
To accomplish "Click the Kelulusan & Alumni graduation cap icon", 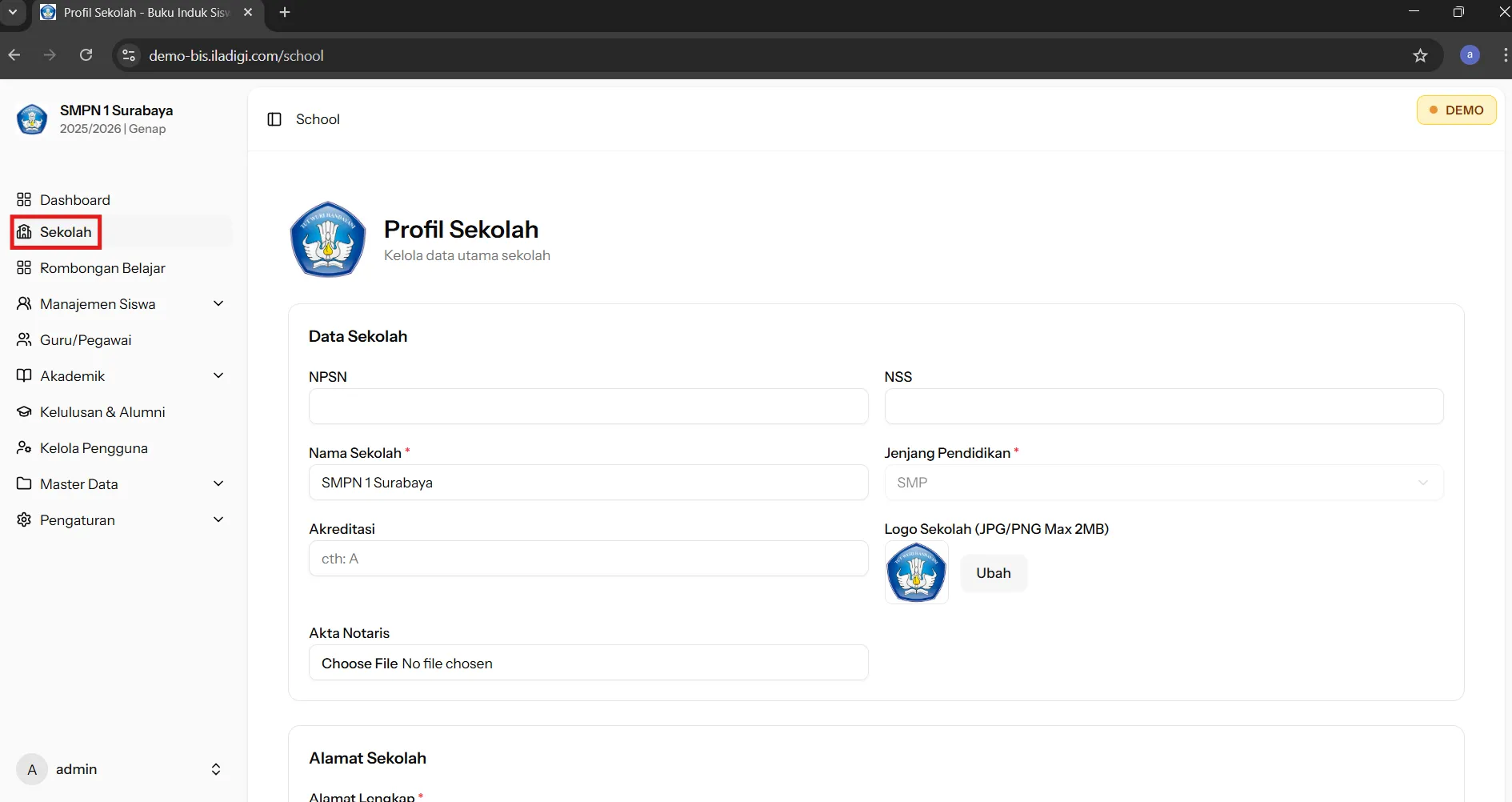I will pyautogui.click(x=24, y=411).
